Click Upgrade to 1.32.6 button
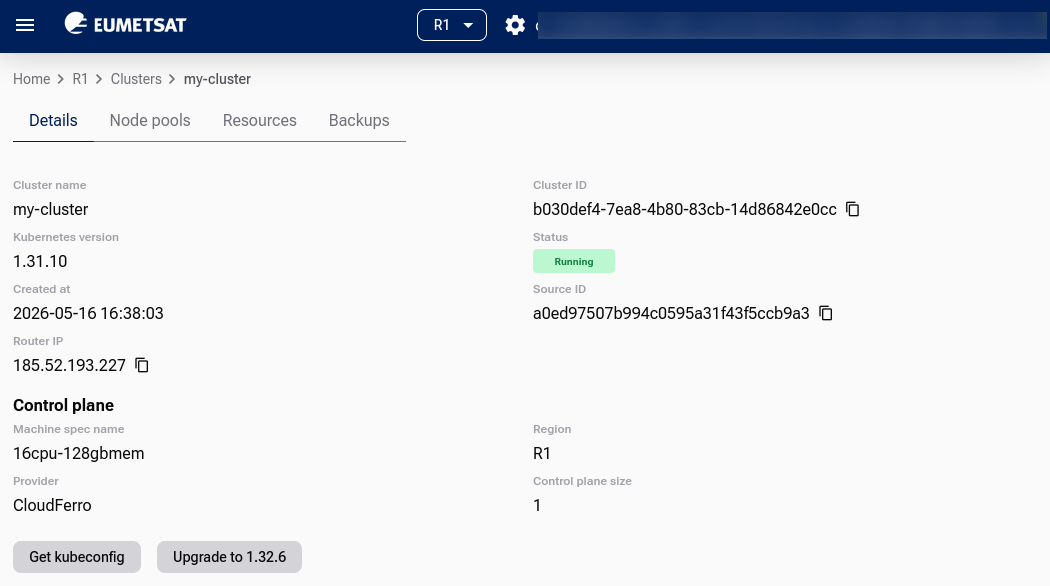 229,557
